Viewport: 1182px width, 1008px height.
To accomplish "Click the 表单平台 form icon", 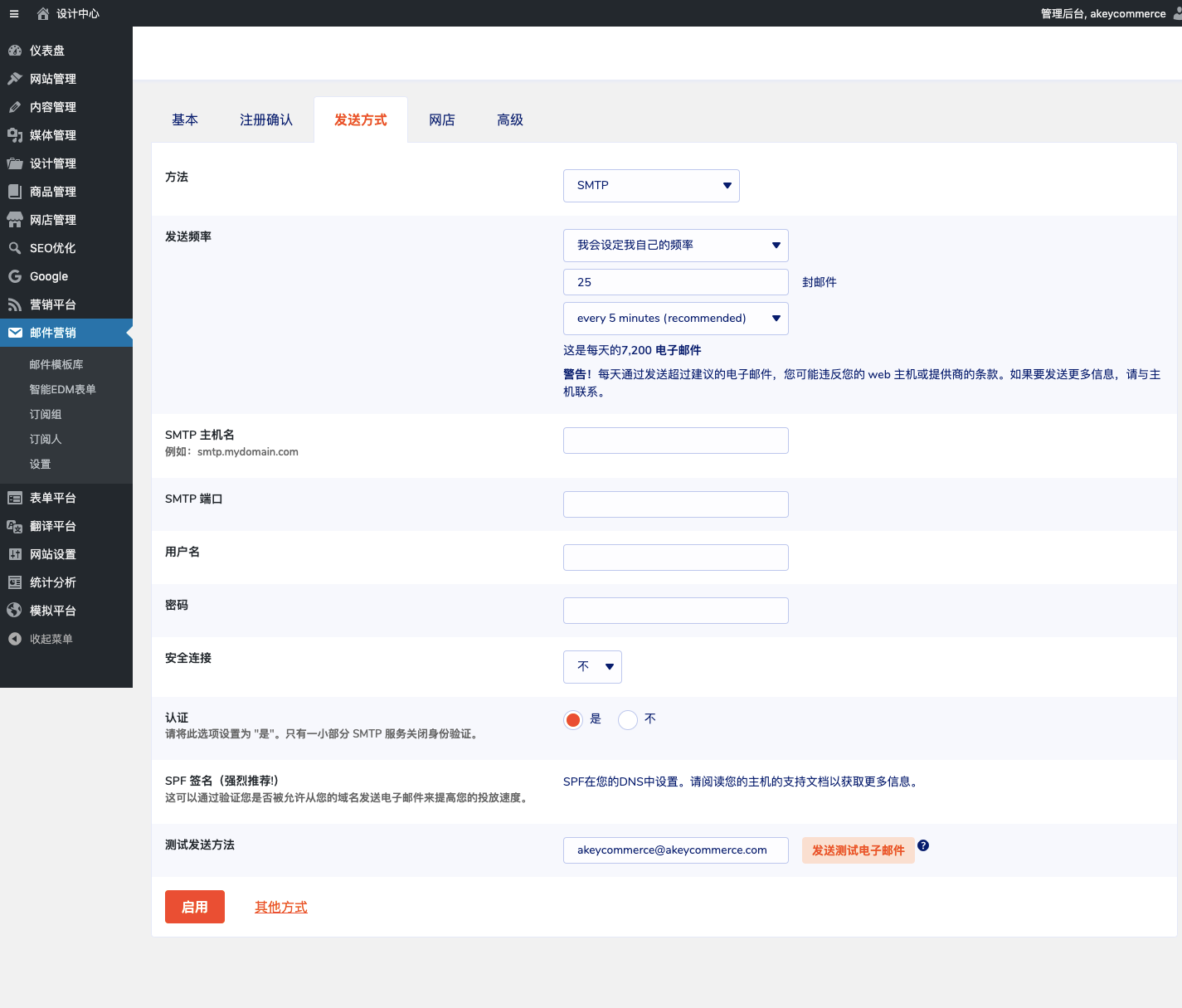I will pos(15,498).
